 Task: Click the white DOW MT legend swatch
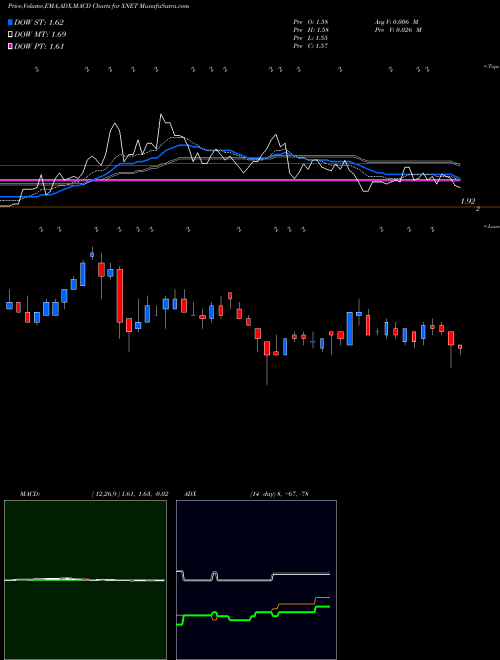[x=11, y=35]
